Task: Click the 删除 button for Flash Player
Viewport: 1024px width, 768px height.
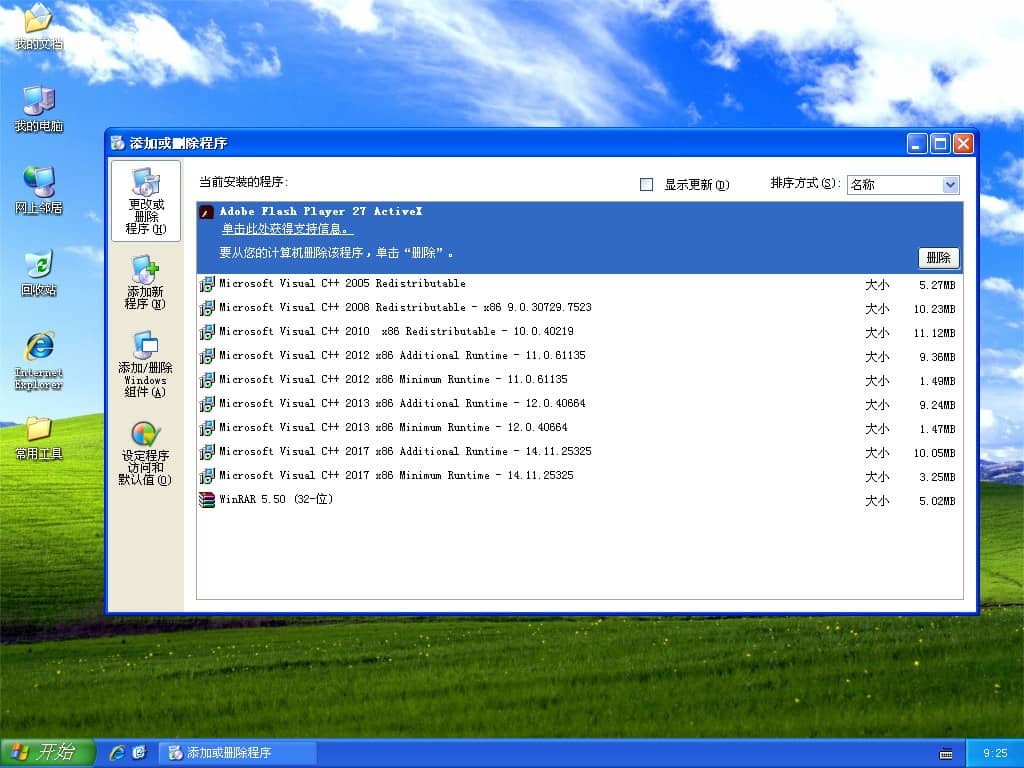Action: coord(938,258)
